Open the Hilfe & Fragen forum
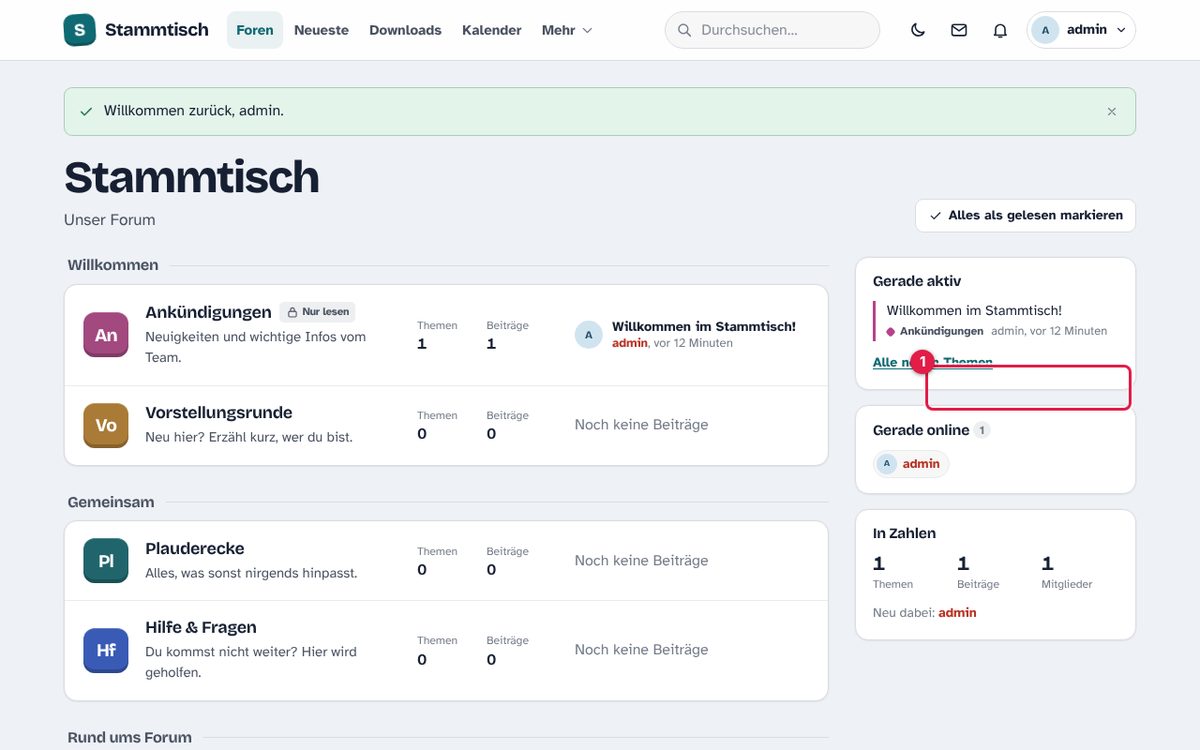The height and width of the screenshot is (750, 1200). click(x=201, y=627)
